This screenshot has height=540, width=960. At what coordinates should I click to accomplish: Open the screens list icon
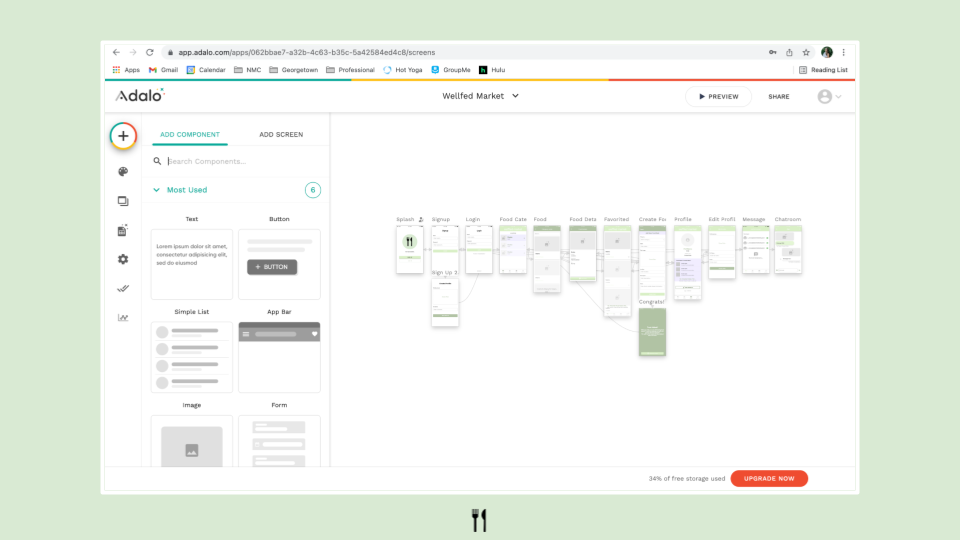click(x=123, y=201)
